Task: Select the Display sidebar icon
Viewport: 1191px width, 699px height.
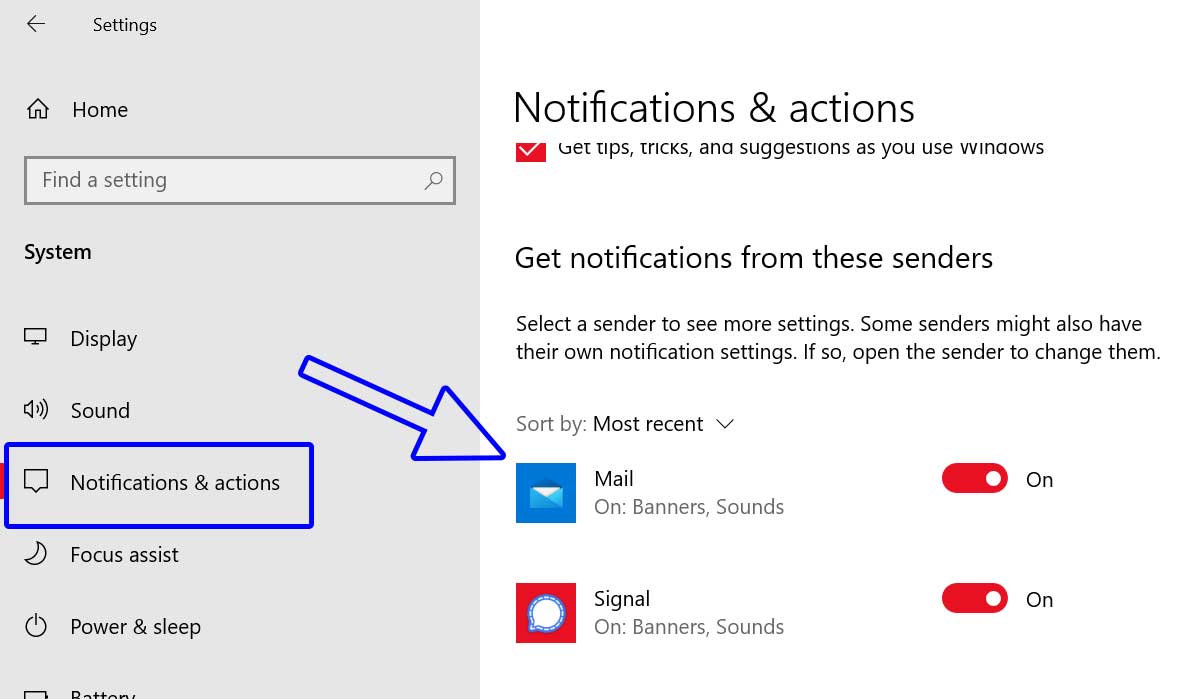Action: tap(35, 338)
